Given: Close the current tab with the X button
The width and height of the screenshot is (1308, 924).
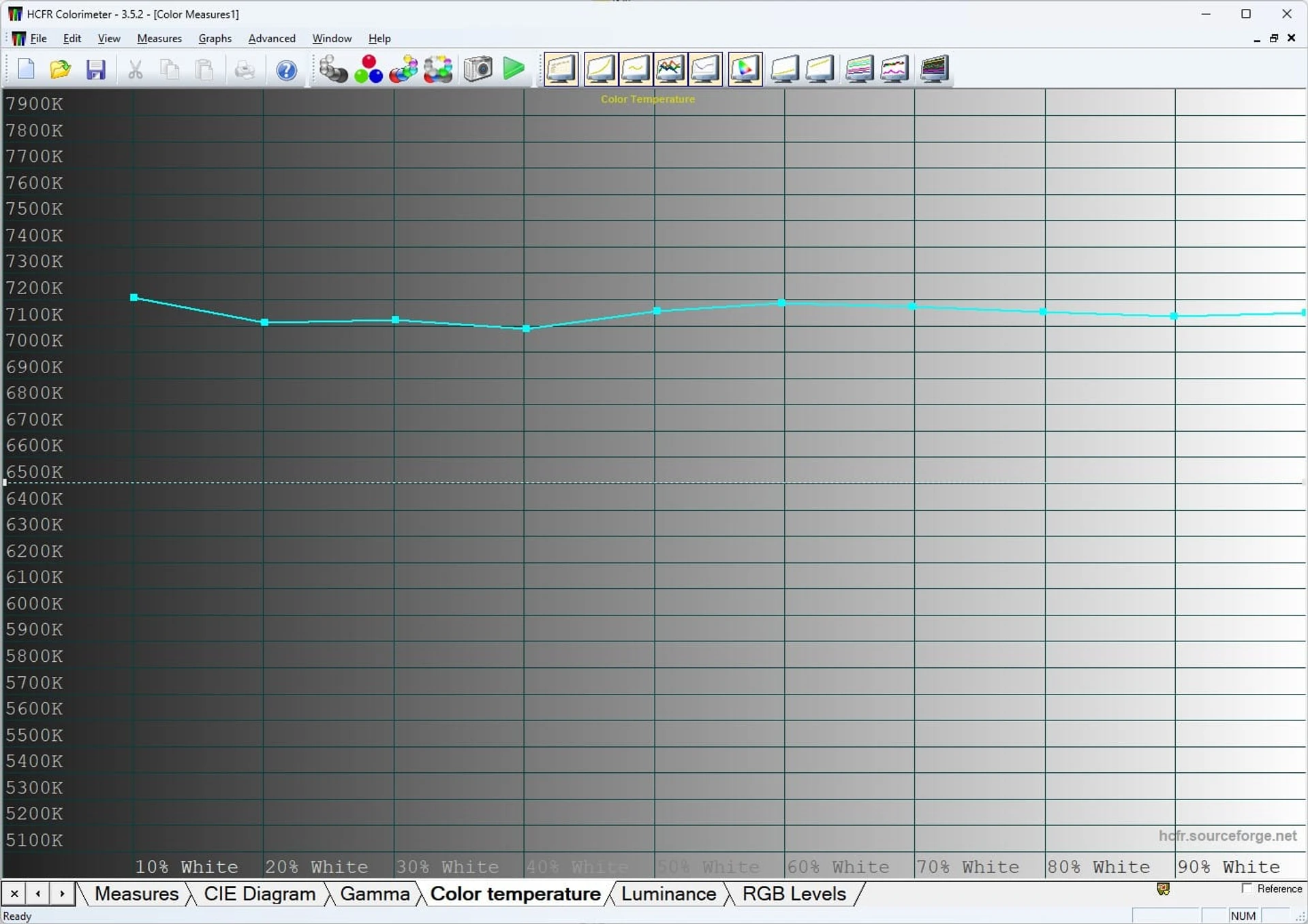Looking at the screenshot, I should [x=14, y=893].
